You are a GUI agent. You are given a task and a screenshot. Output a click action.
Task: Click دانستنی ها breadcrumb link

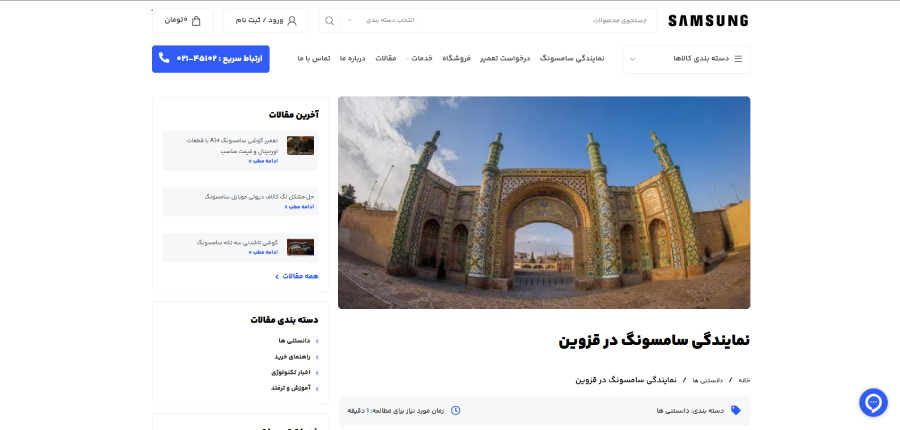[707, 380]
